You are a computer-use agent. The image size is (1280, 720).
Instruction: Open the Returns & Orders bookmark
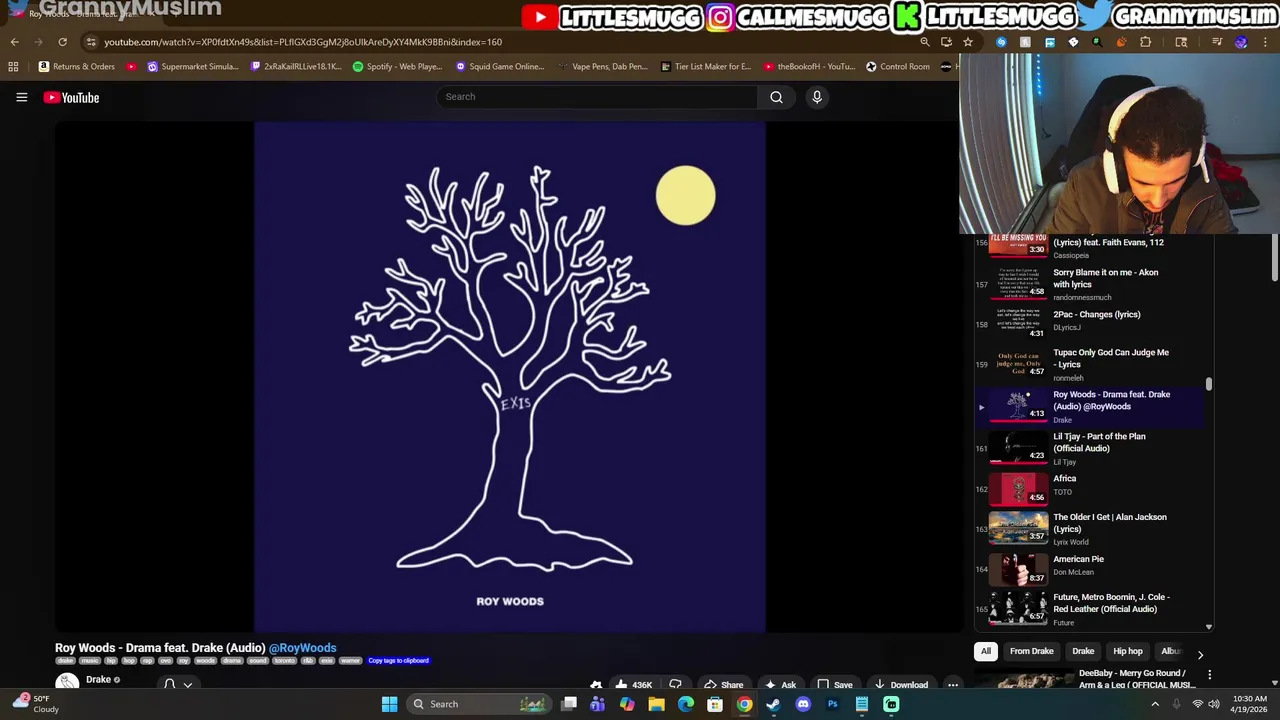pyautogui.click(x=77, y=67)
